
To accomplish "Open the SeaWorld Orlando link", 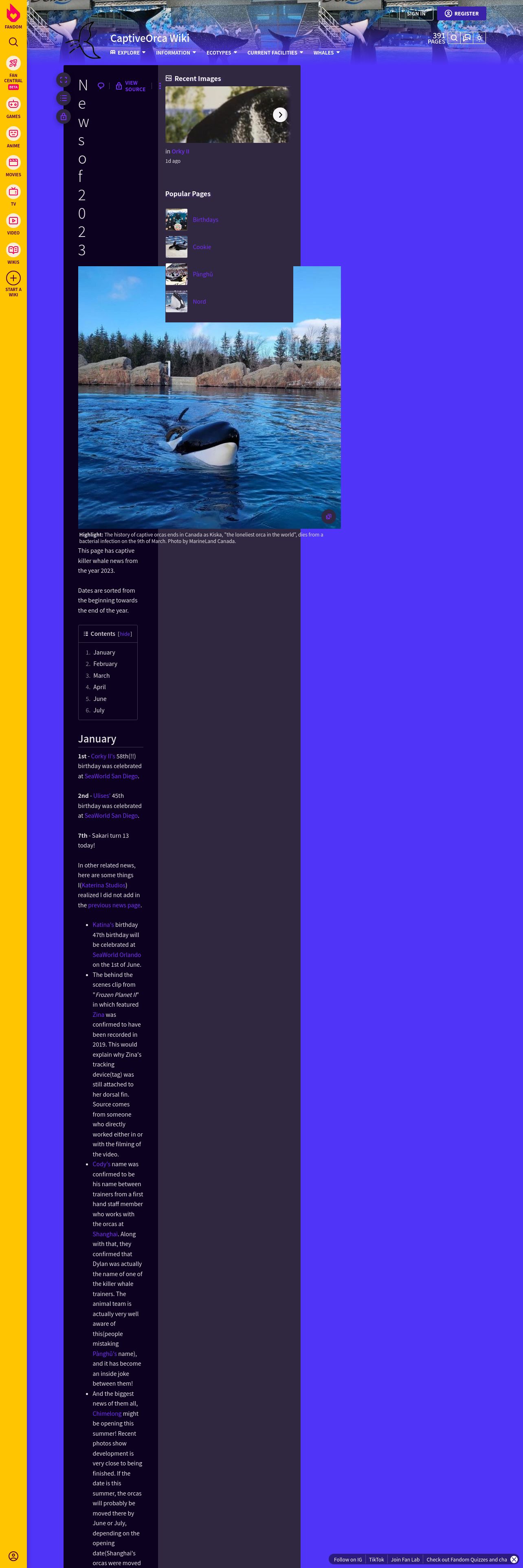I will point(117,955).
